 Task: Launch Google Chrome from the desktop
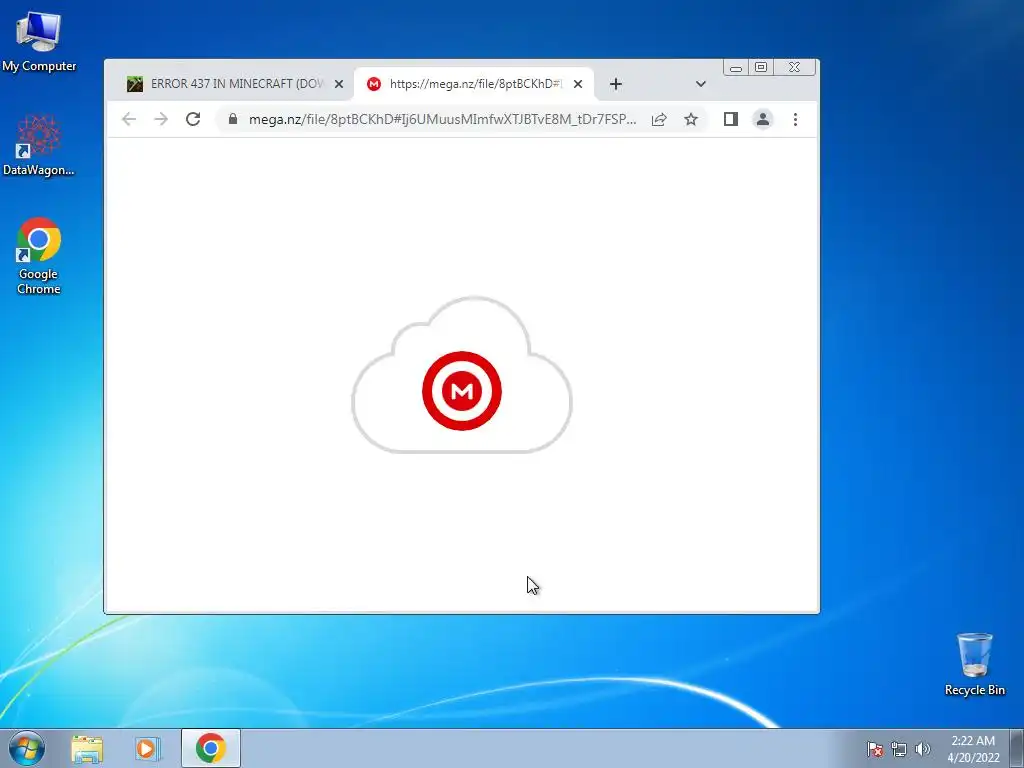39,256
